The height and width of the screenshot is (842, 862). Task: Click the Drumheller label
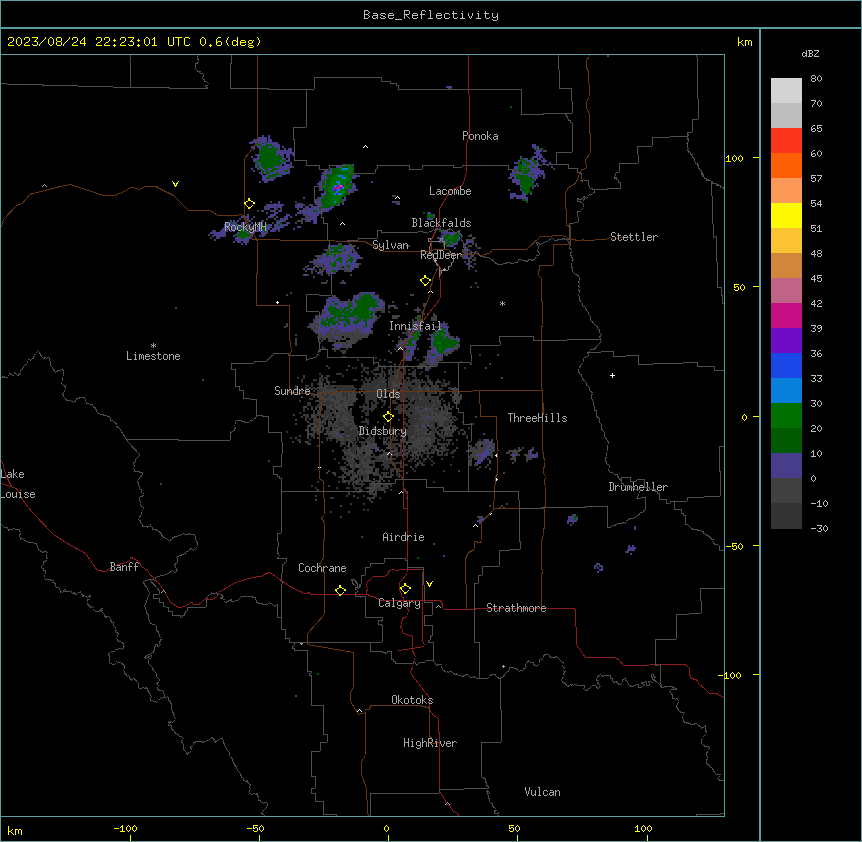tap(638, 487)
